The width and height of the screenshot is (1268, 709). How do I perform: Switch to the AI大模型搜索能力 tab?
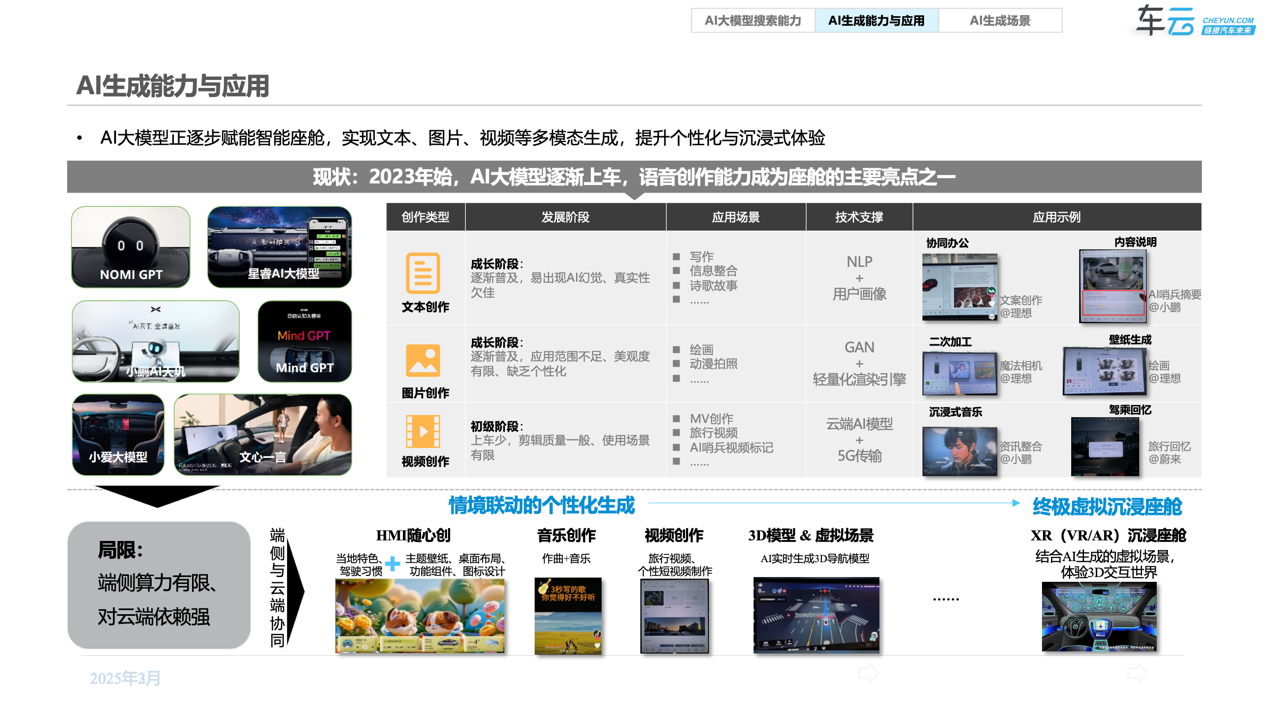(x=752, y=21)
